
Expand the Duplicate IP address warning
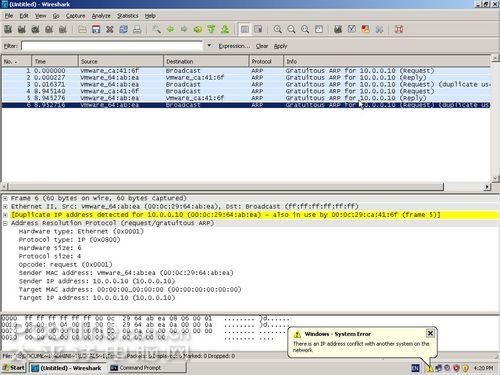coord(6,215)
